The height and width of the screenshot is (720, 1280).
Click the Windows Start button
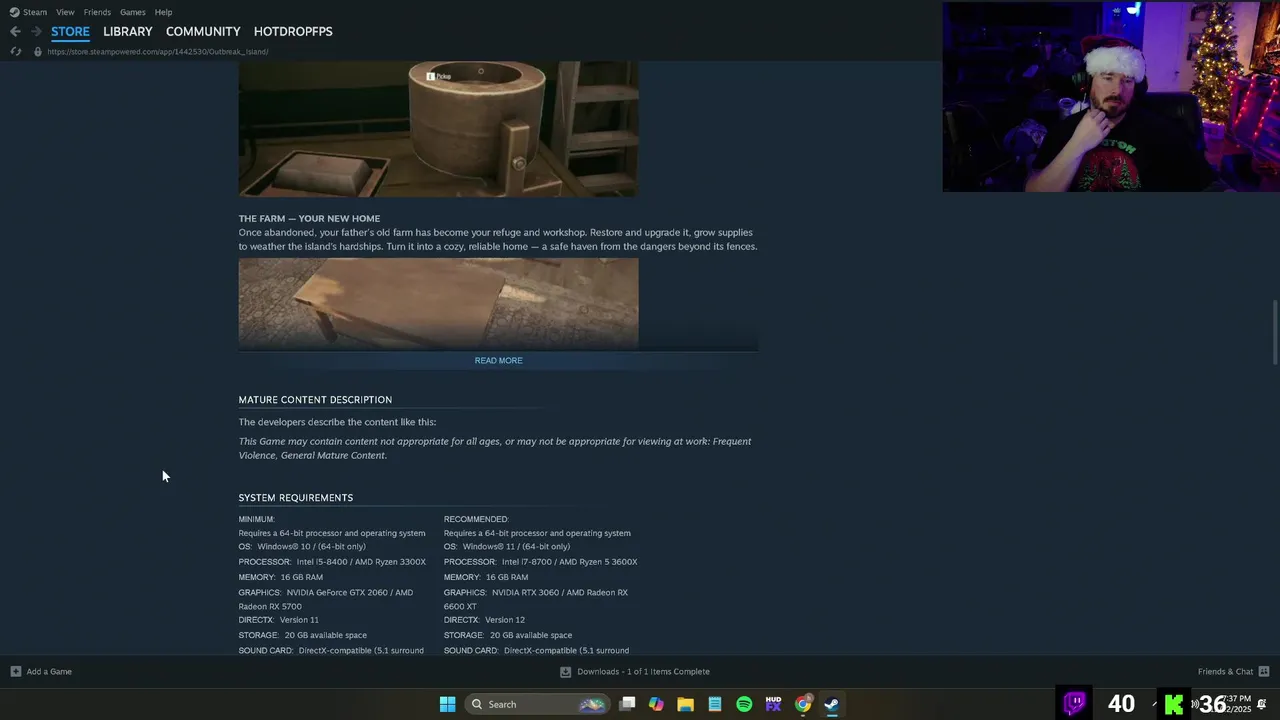point(447,704)
